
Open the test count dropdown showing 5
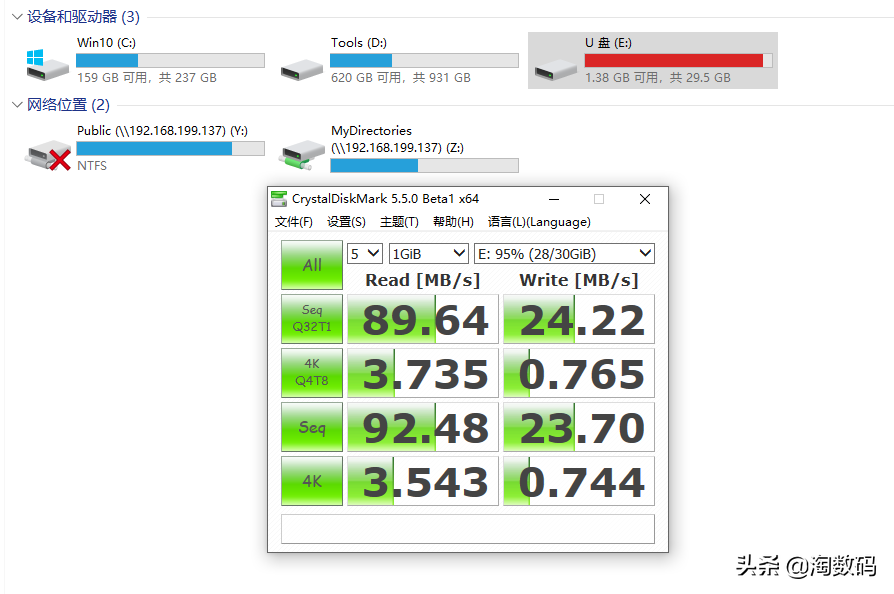tap(364, 254)
